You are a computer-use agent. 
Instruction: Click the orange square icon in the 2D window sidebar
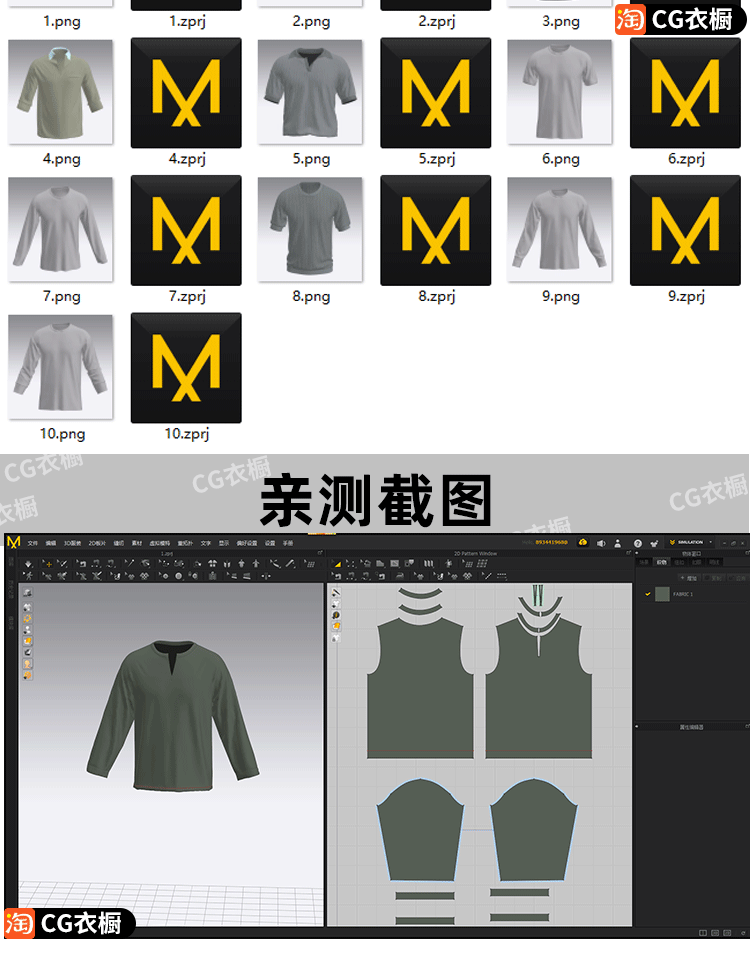(336, 626)
